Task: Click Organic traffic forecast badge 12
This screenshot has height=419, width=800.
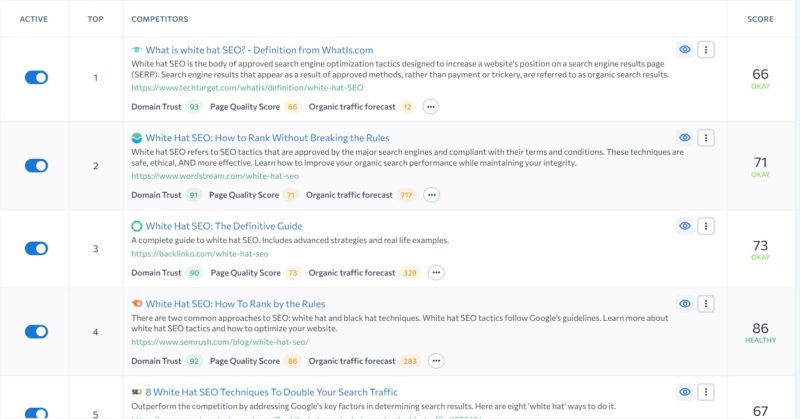Action: coord(408,107)
